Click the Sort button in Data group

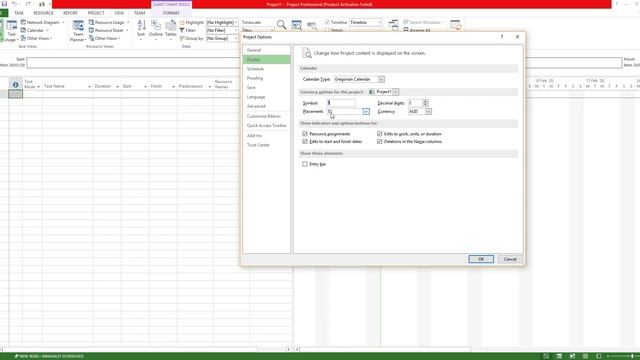(141, 29)
